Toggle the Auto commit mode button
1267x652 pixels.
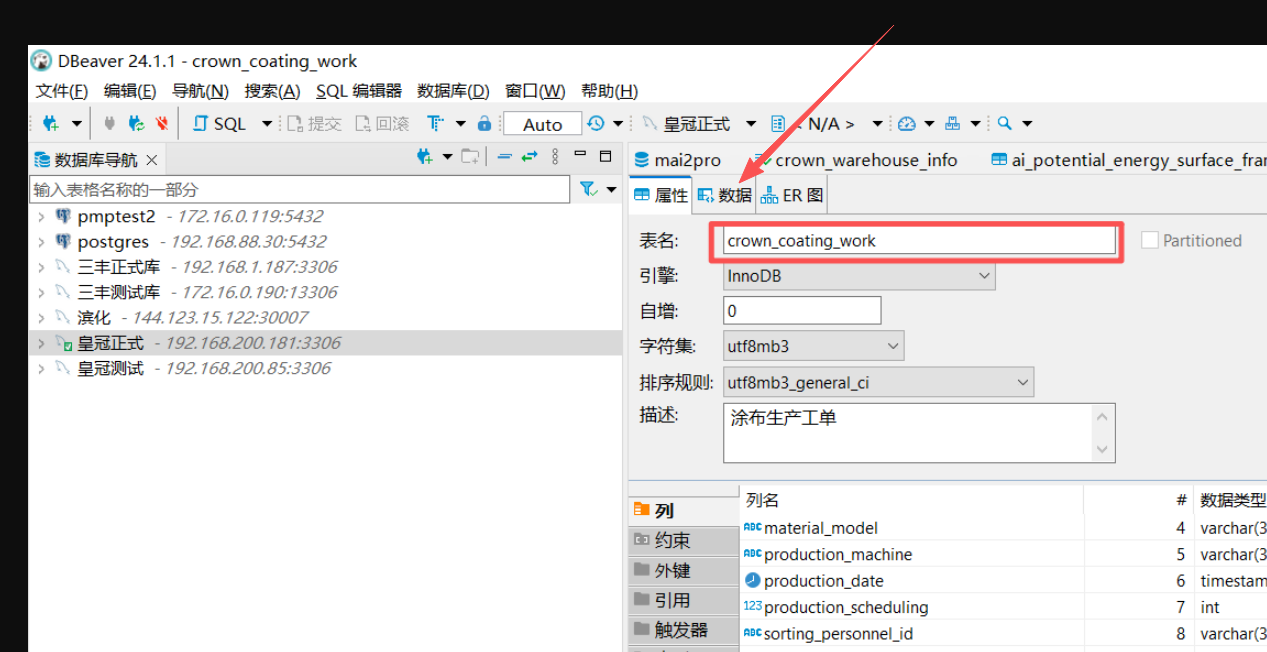542,124
